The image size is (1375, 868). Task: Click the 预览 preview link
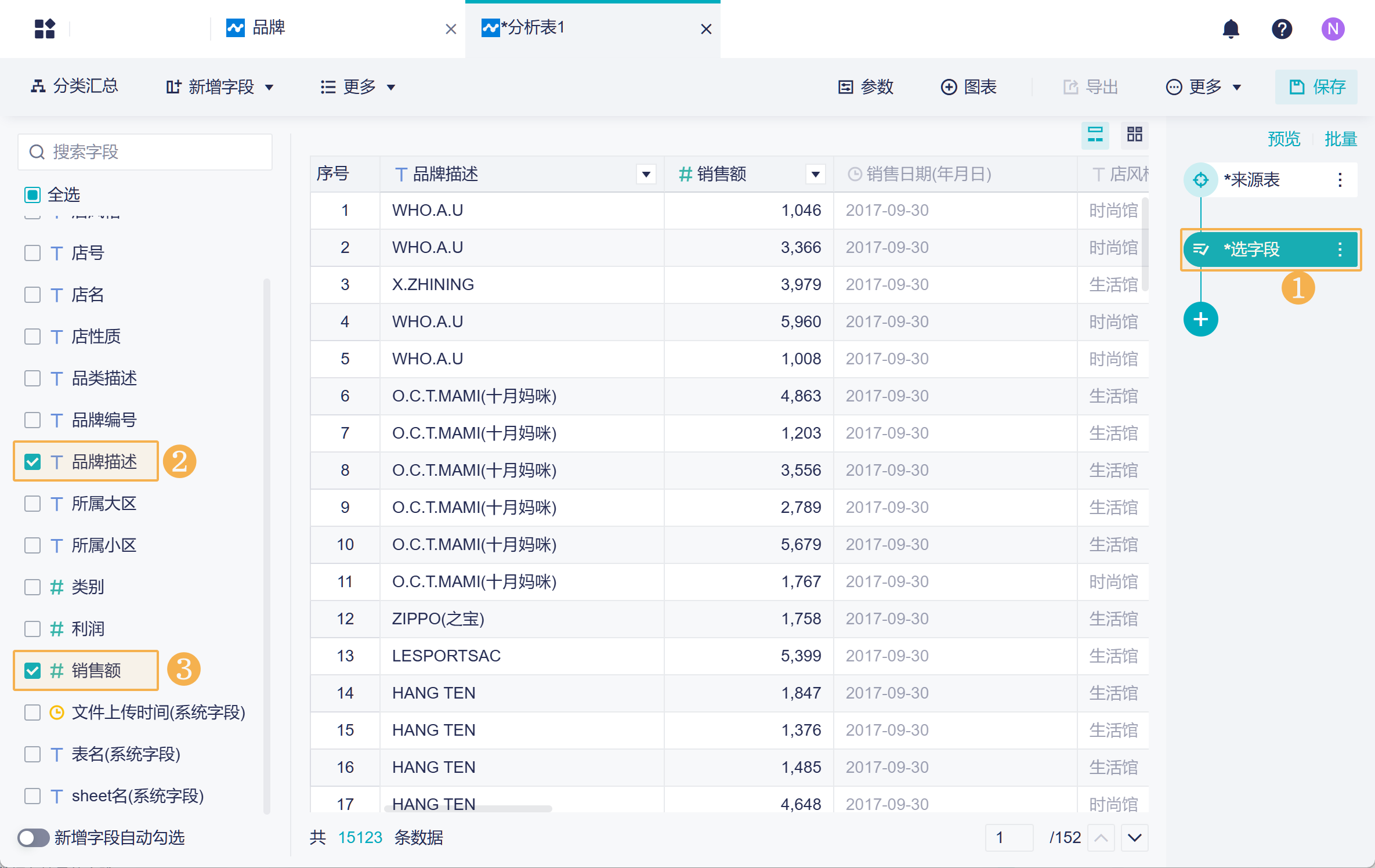(1283, 139)
